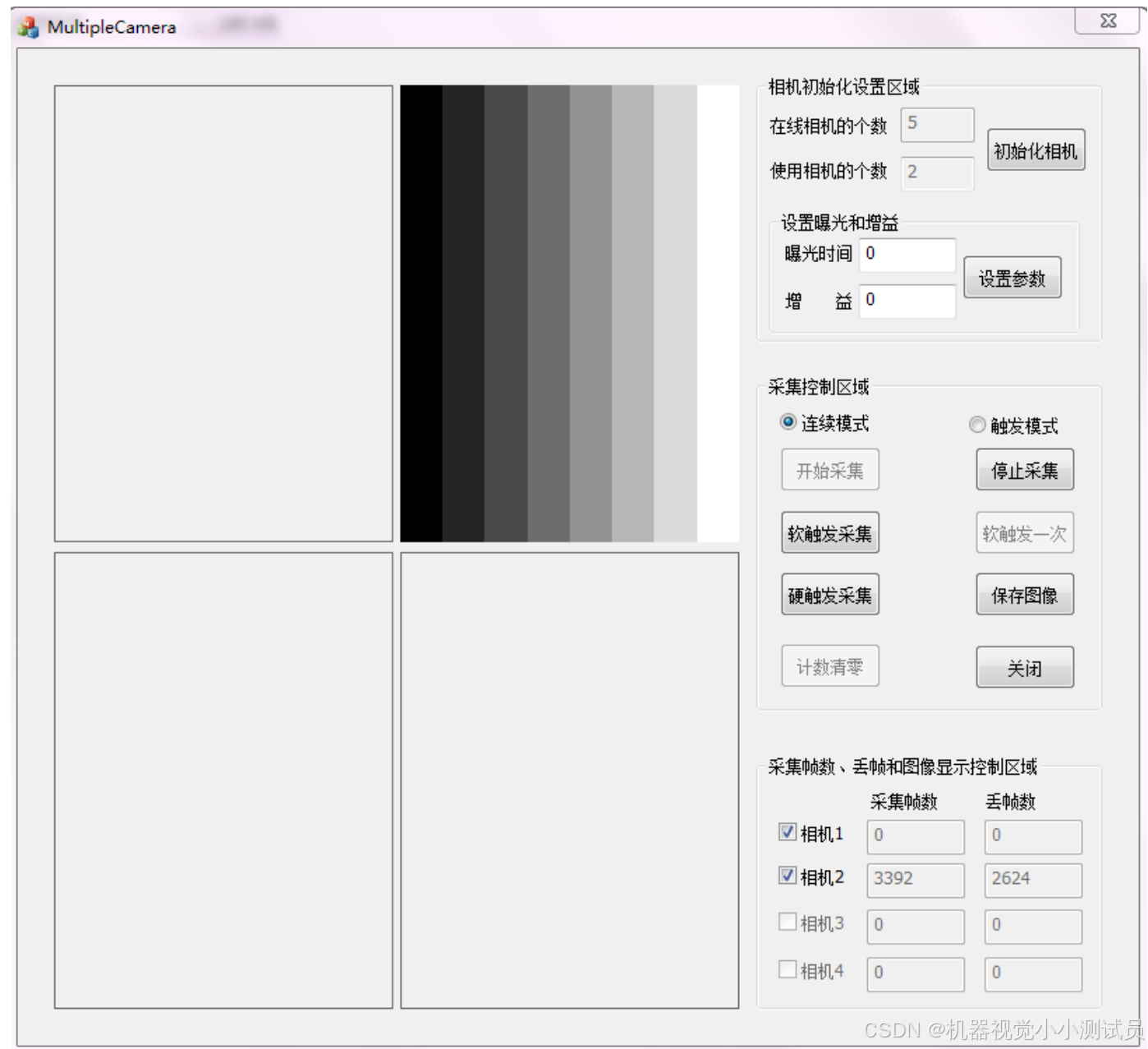Click the 初始化相机 button to initialize cameras

(1036, 150)
